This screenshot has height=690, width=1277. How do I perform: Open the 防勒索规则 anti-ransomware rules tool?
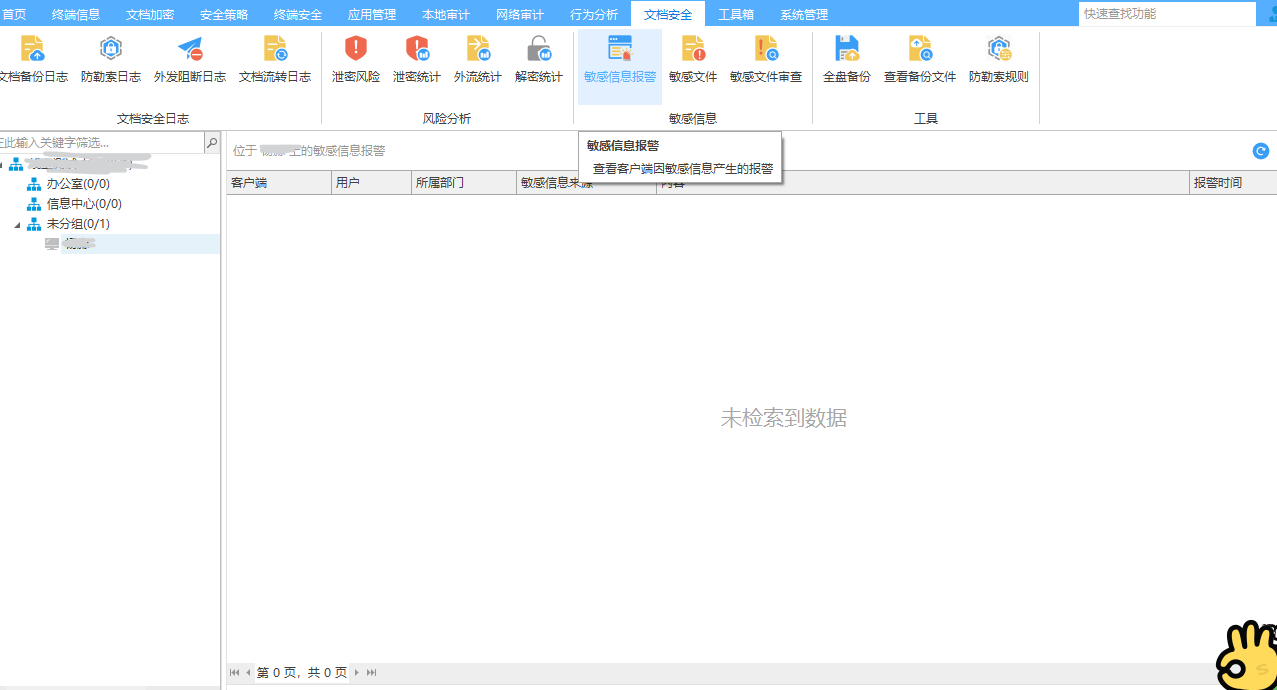(x=997, y=55)
